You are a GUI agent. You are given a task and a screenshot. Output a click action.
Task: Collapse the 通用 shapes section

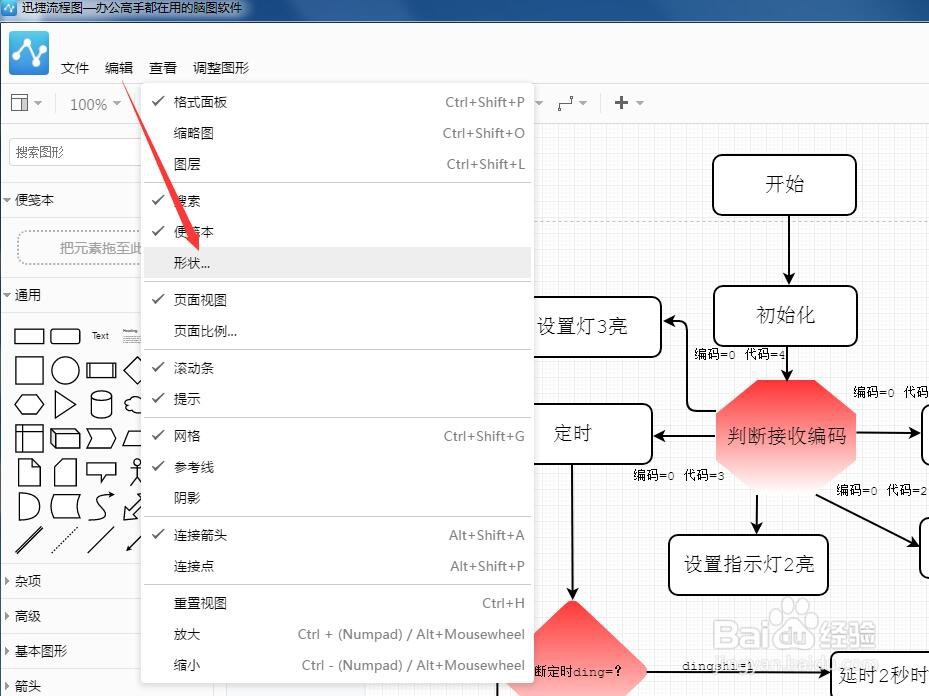27,294
